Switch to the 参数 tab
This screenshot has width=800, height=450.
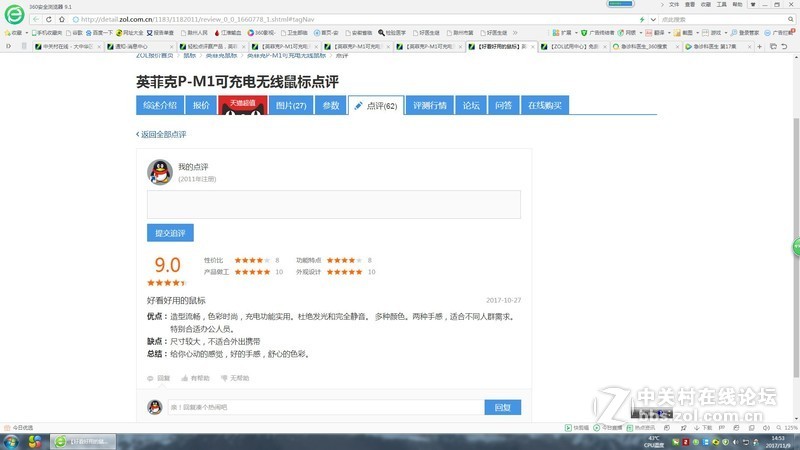[x=331, y=105]
